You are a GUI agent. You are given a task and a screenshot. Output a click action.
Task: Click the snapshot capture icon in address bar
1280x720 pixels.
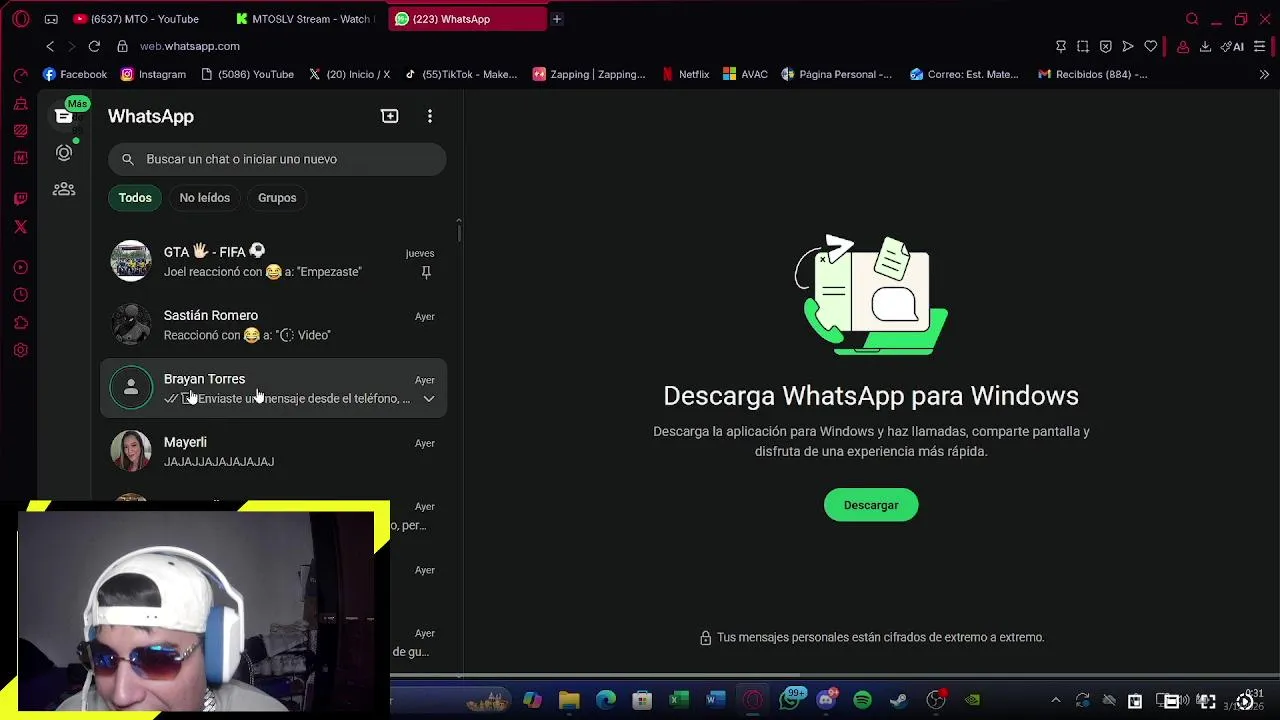point(1083,46)
